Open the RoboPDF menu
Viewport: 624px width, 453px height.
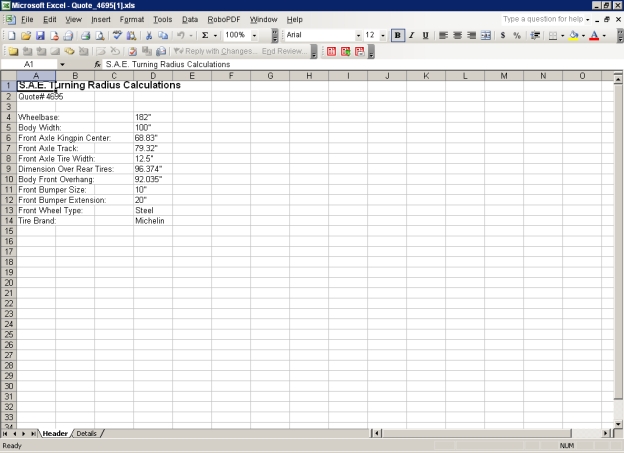click(224, 20)
